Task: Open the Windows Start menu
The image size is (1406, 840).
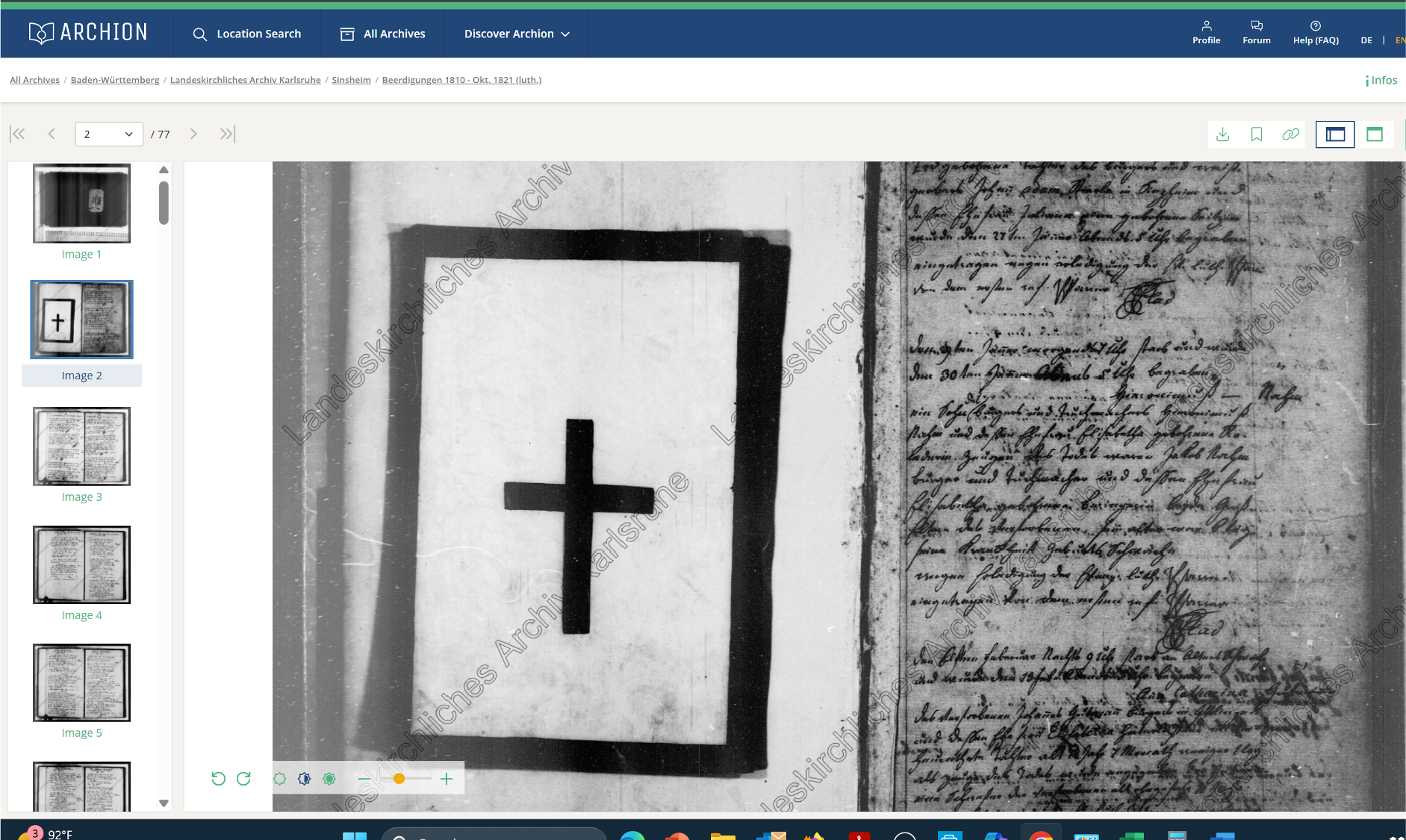Action: 355,836
